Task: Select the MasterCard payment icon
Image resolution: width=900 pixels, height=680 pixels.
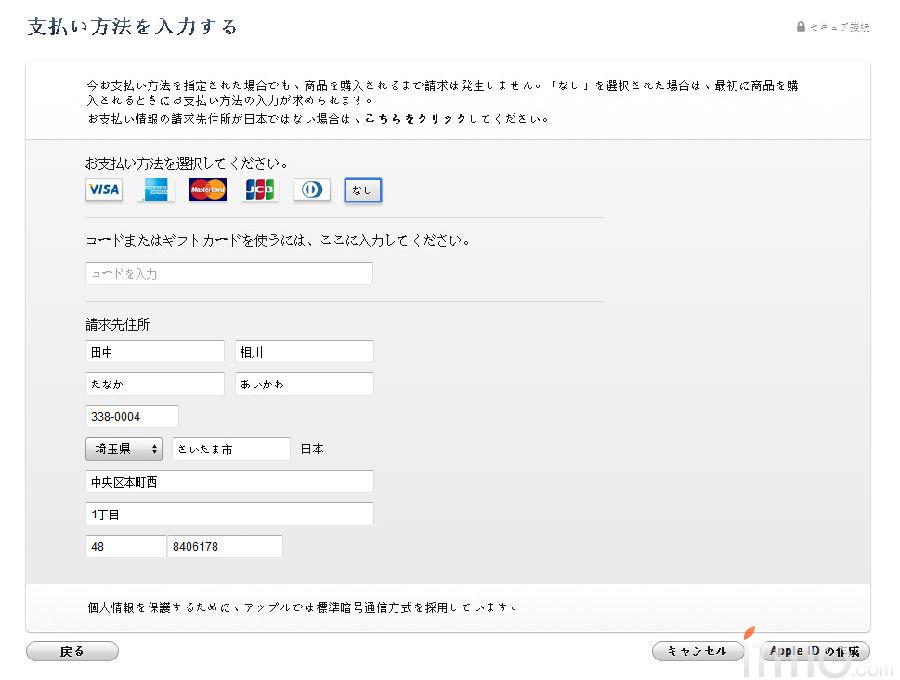Action: (208, 190)
